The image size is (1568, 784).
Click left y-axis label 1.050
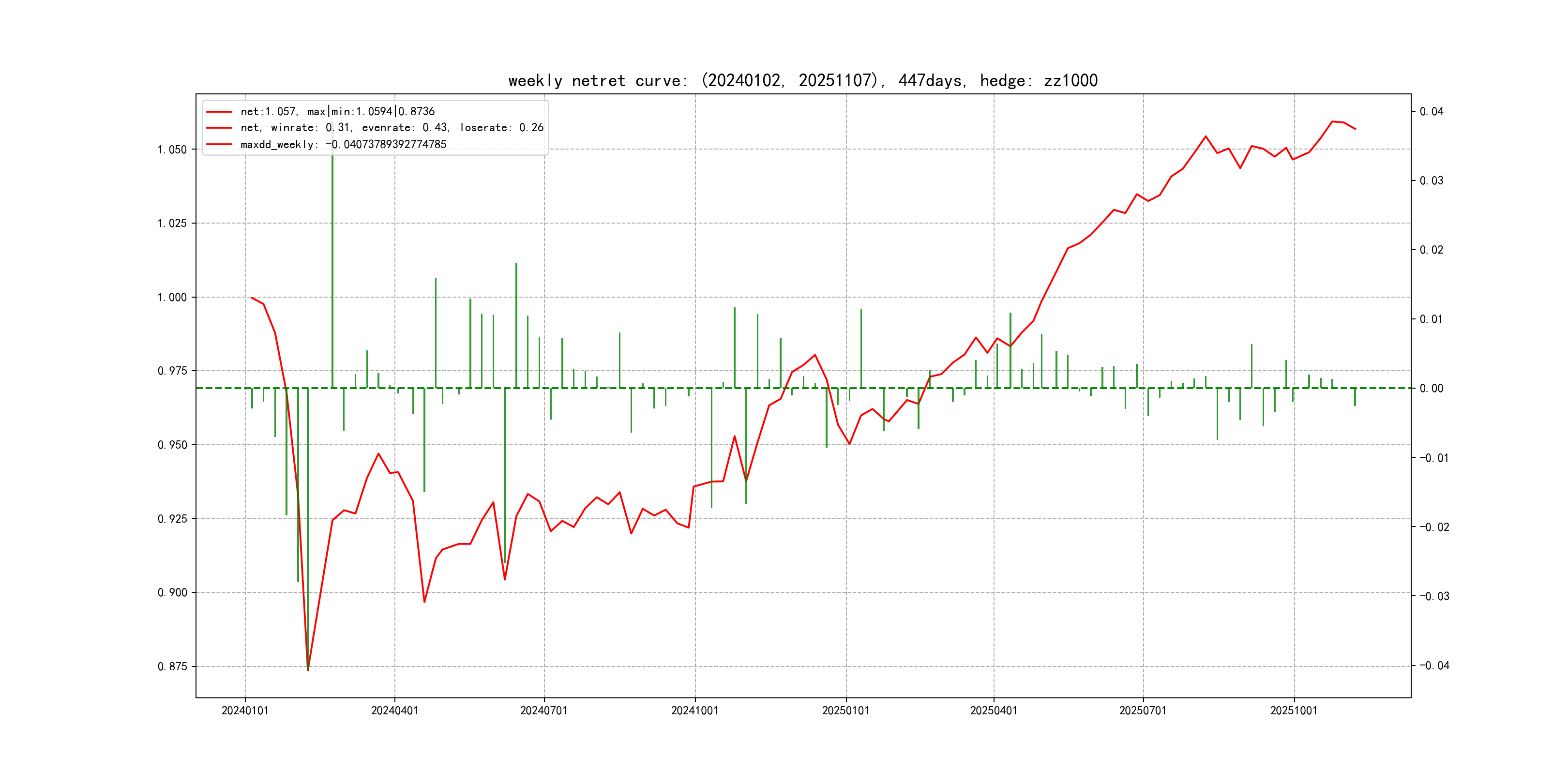click(172, 150)
